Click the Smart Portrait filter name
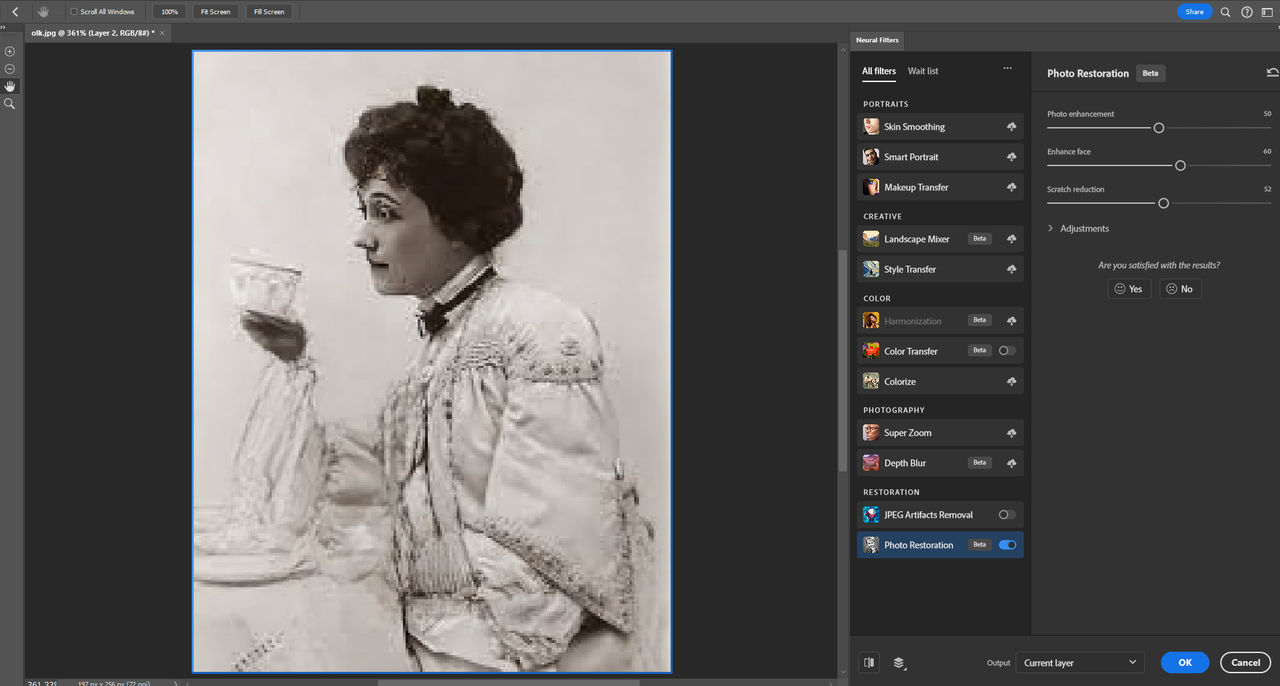 click(911, 157)
